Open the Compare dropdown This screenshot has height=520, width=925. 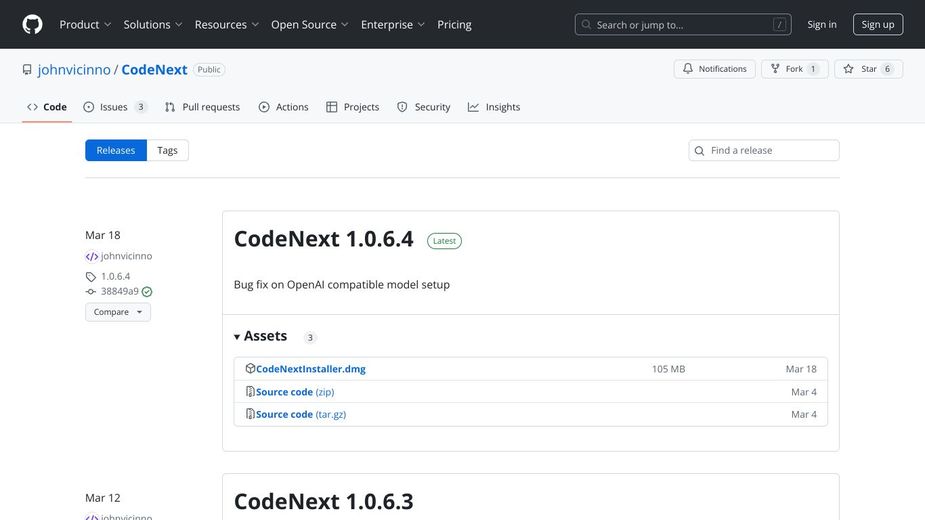[117, 312]
